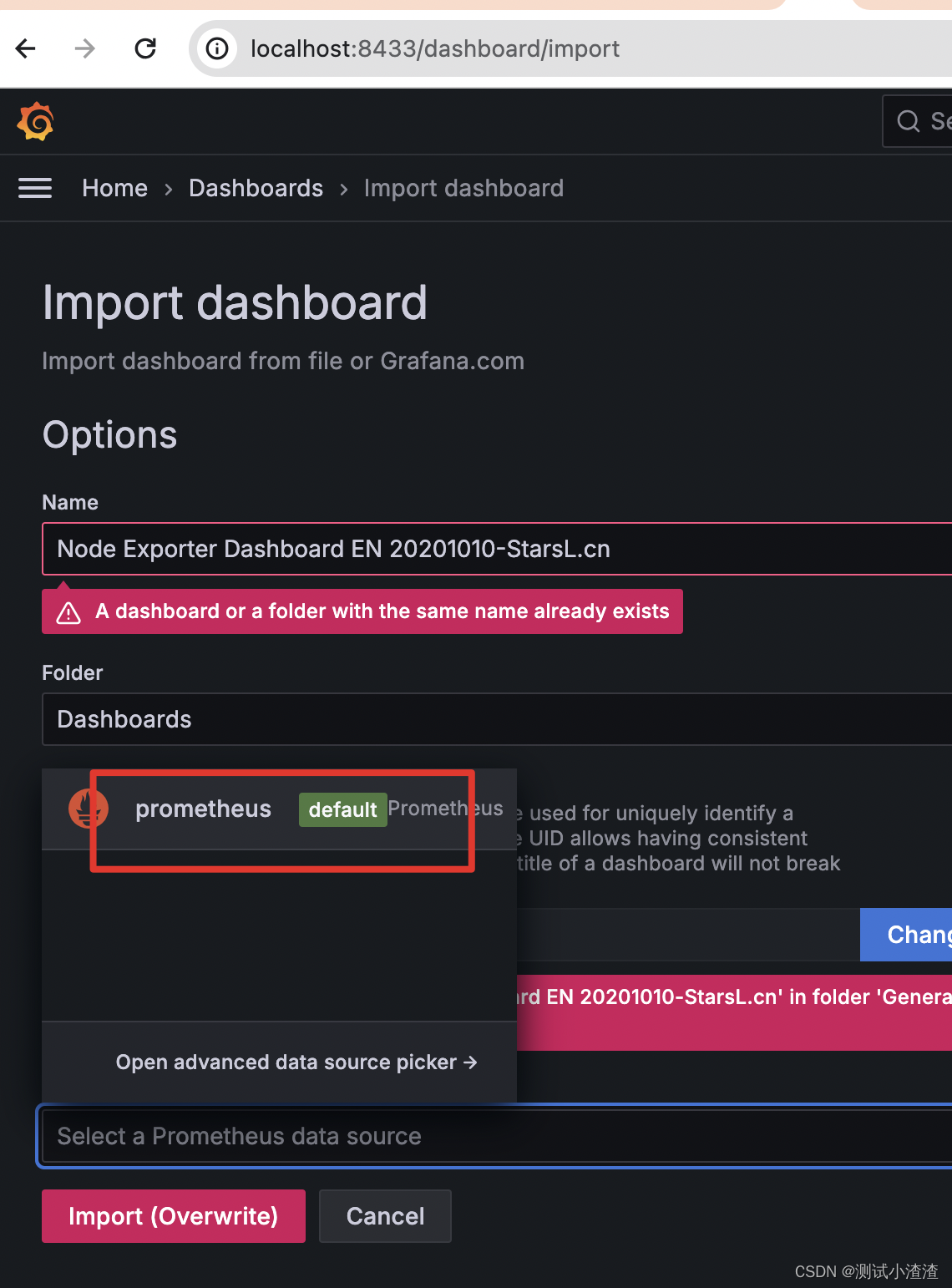This screenshot has width=952, height=1288.
Task: Go to Dashboards breadcrumb
Action: coord(256,188)
